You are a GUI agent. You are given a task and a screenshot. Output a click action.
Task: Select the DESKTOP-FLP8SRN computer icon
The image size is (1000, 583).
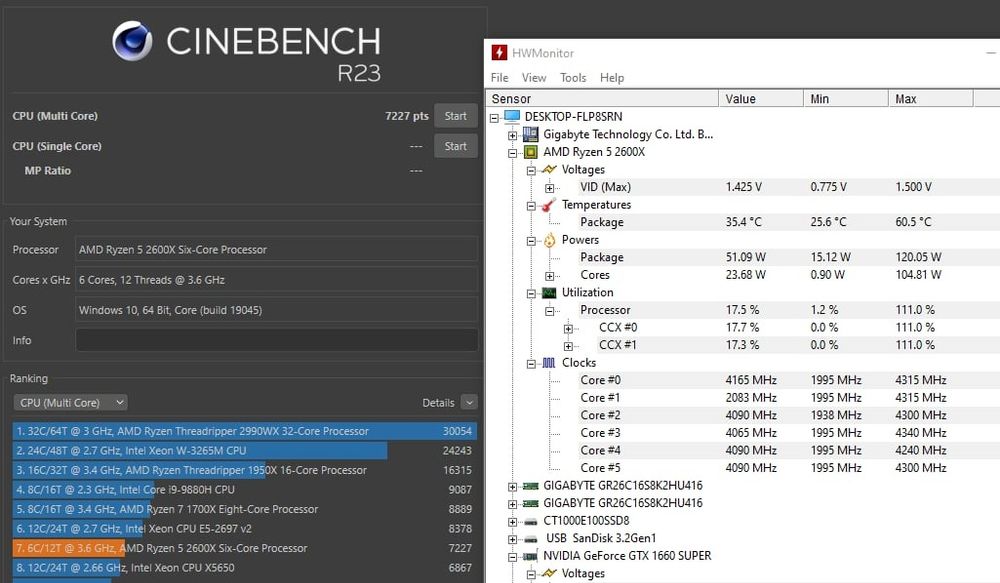click(x=511, y=117)
